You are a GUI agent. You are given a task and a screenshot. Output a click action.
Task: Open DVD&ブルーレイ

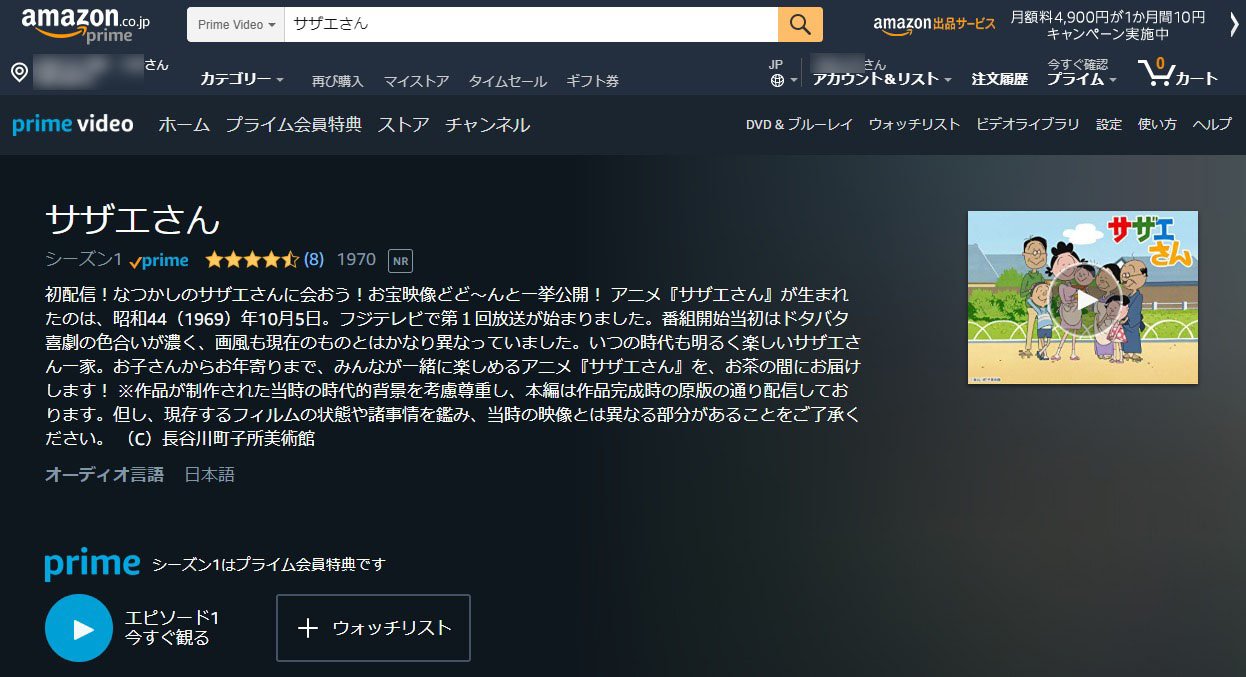click(800, 125)
